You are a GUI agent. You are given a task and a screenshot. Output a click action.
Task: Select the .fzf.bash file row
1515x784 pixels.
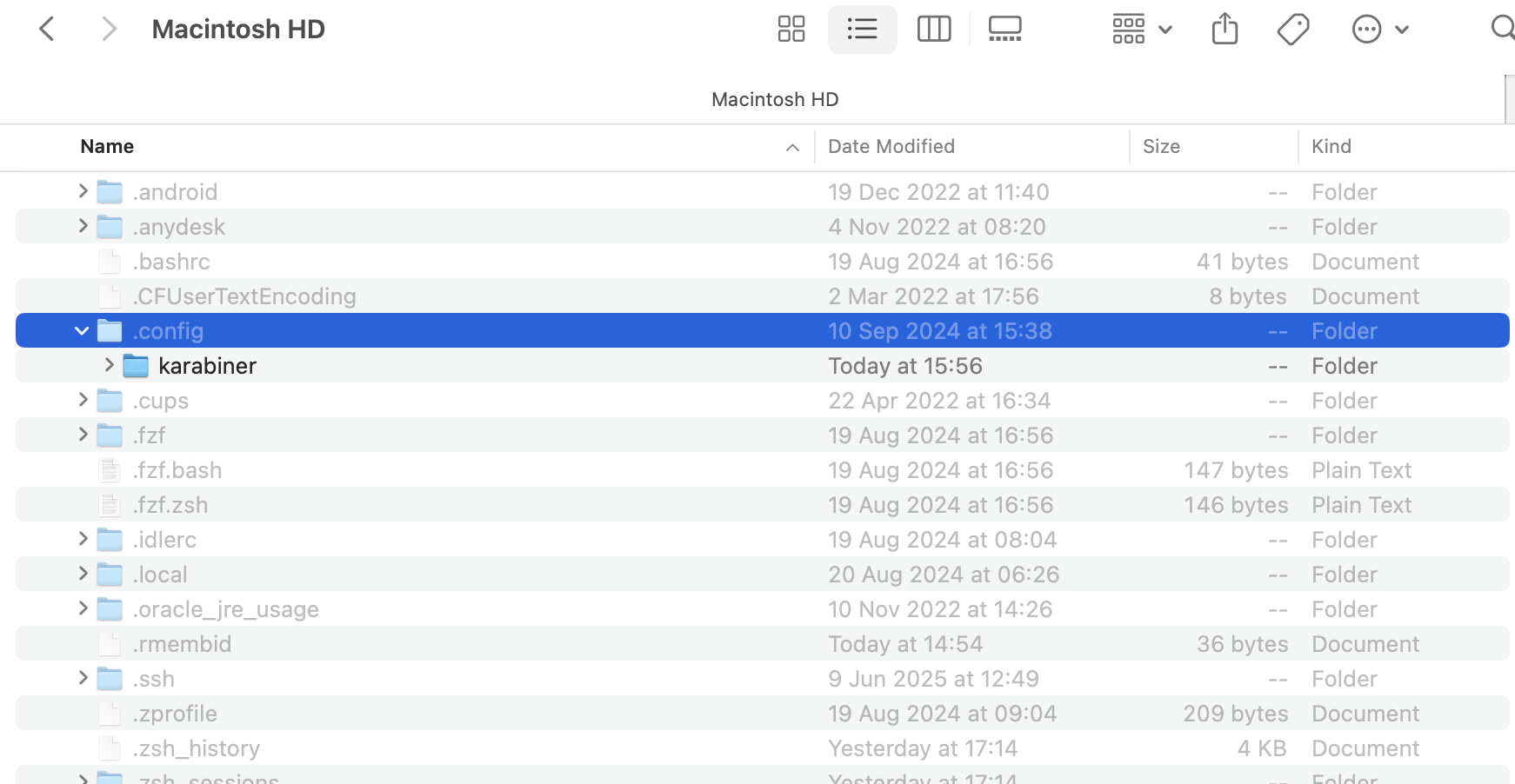[763, 470]
